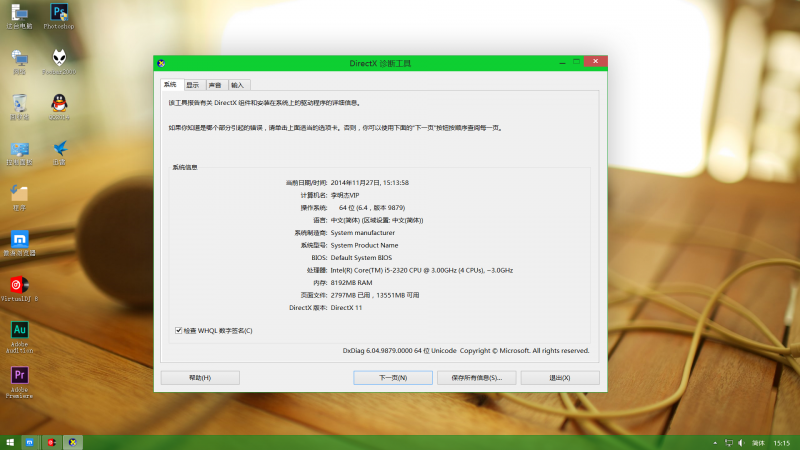Image resolution: width=800 pixels, height=450 pixels.
Task: Click the 下一页(N) button
Action: point(393,378)
